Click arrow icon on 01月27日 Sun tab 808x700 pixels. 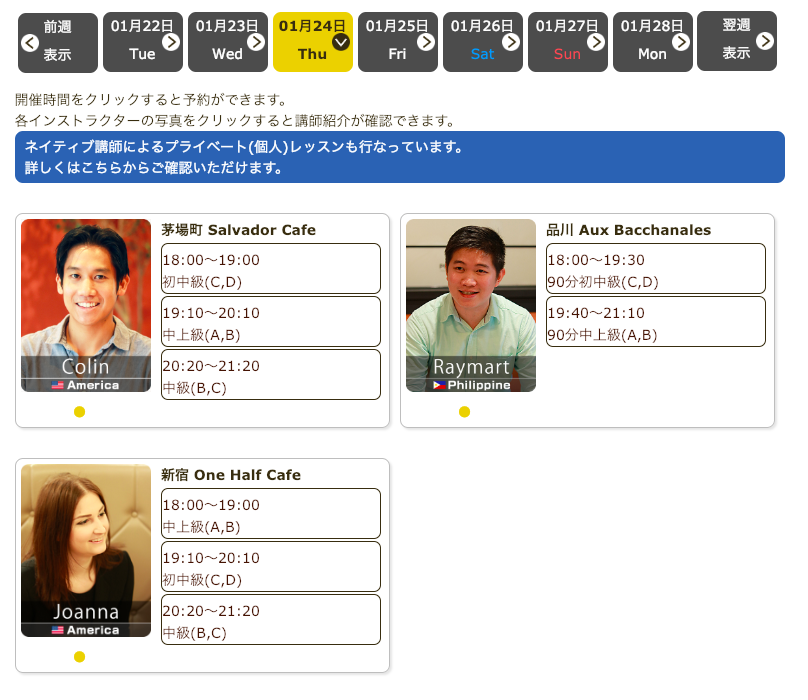coord(596,42)
